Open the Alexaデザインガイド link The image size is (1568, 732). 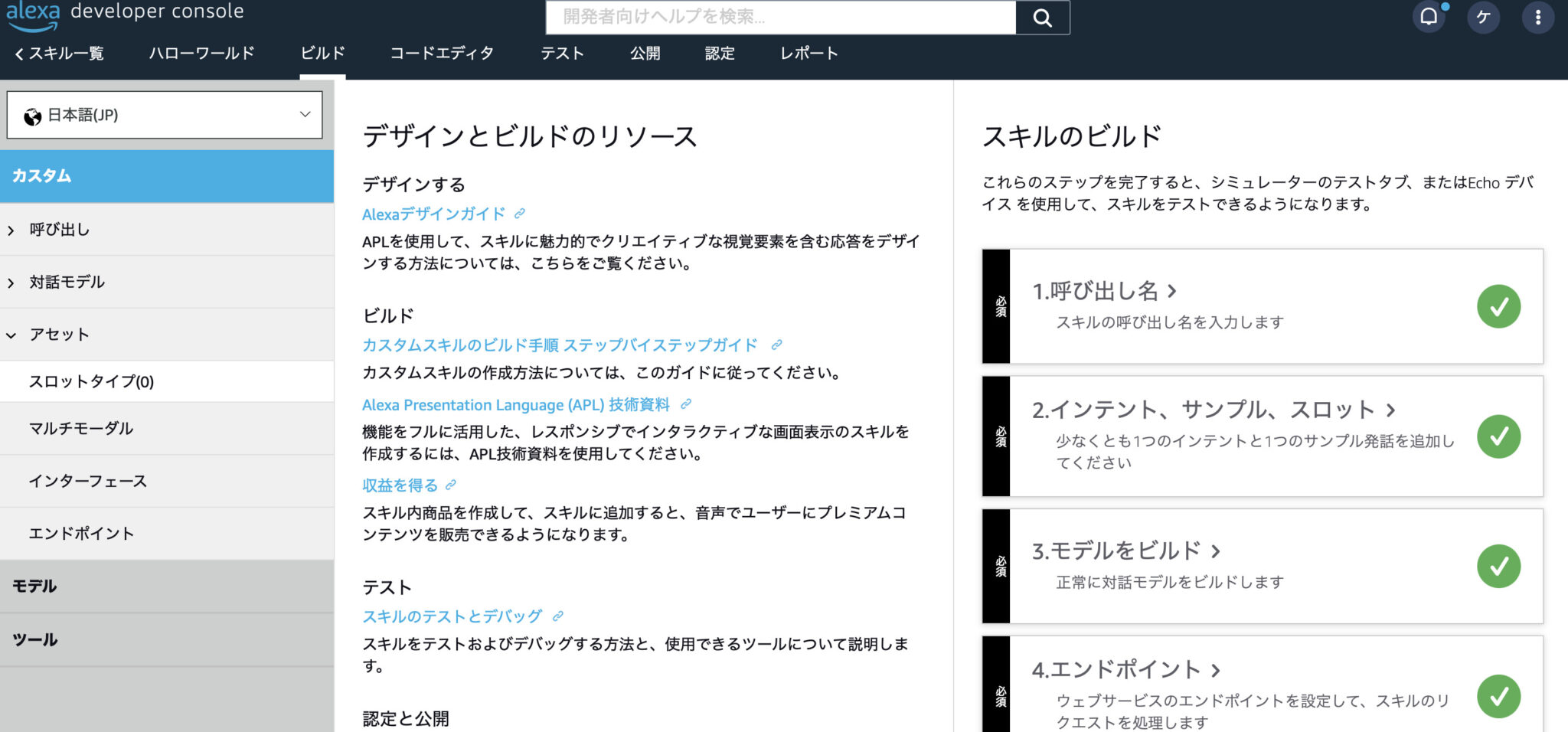pos(433,214)
